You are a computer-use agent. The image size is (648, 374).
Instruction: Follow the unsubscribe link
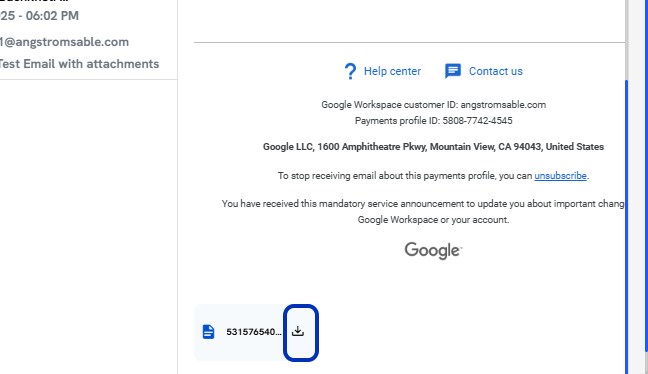[x=560, y=176]
